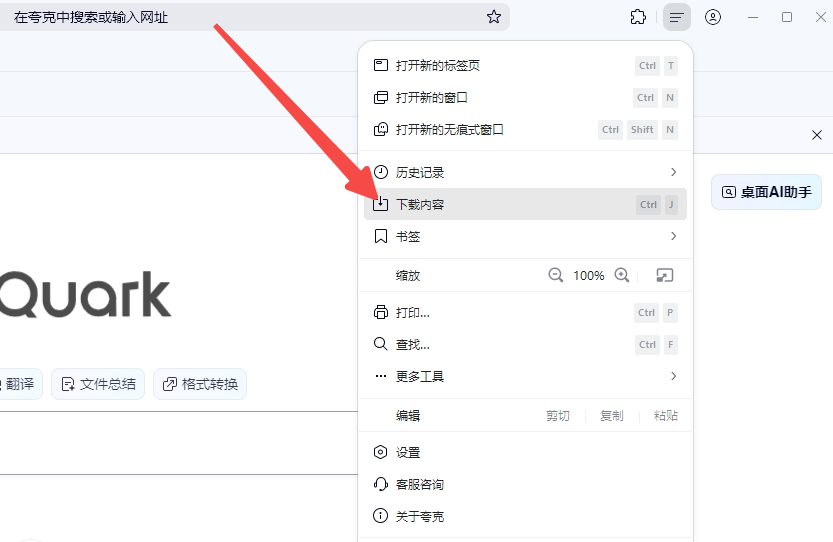The height and width of the screenshot is (542, 833).
Task: Select 打开新的标签页 menu entry
Action: (x=525, y=65)
